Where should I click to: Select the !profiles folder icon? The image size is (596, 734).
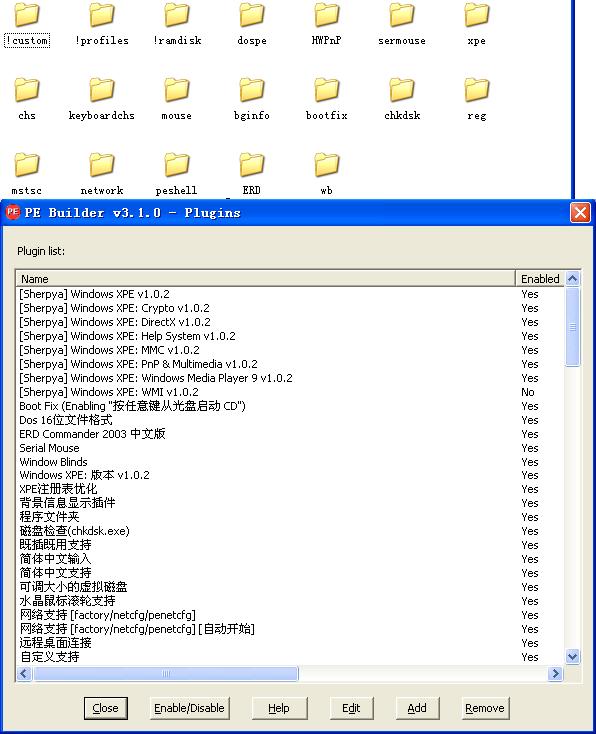pos(102,15)
